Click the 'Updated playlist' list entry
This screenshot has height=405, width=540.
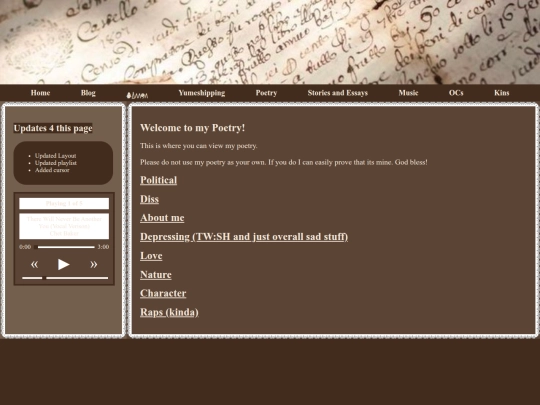(56, 163)
